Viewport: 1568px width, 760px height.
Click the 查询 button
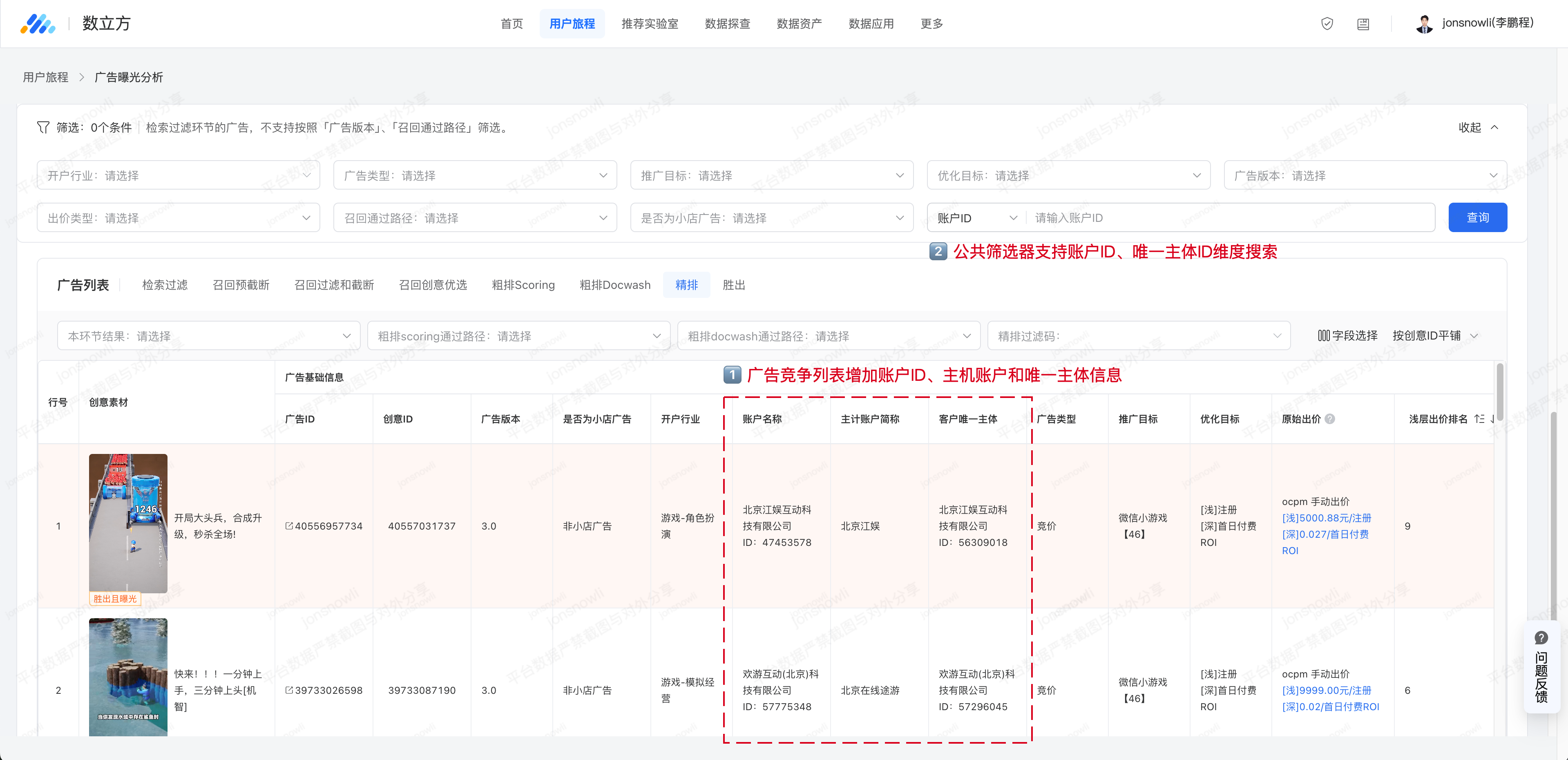pos(1477,218)
